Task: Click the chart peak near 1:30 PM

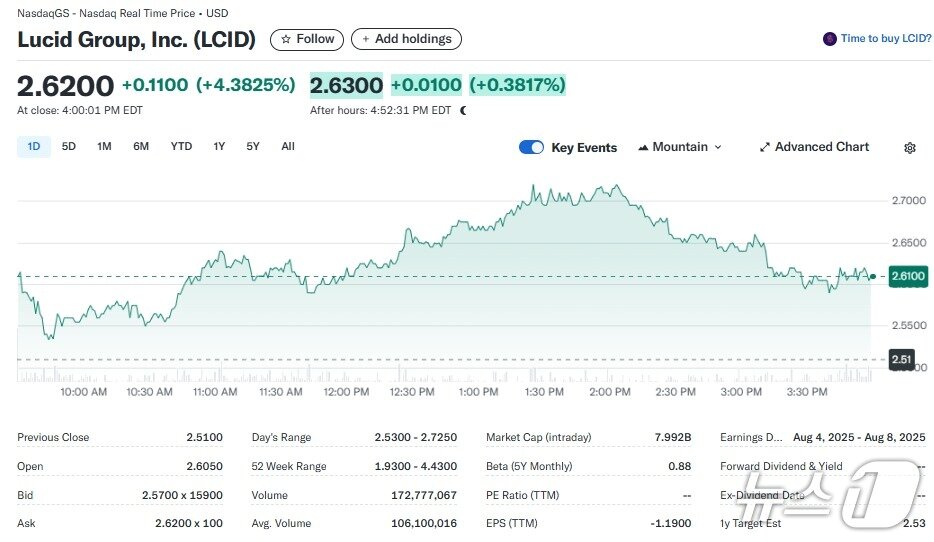Action: 533,186
